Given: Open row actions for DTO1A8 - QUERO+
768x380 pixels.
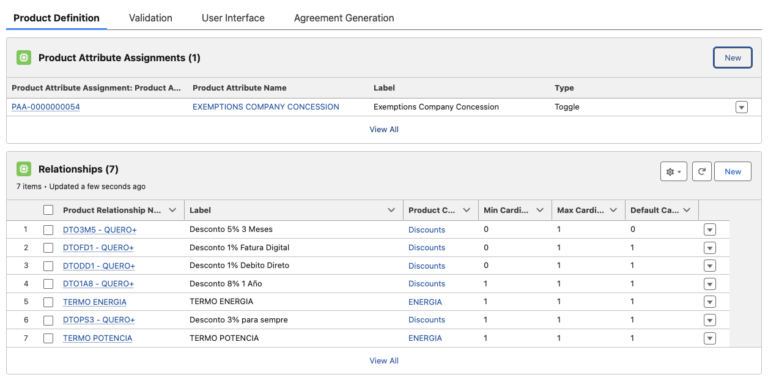Looking at the screenshot, I should 709,284.
